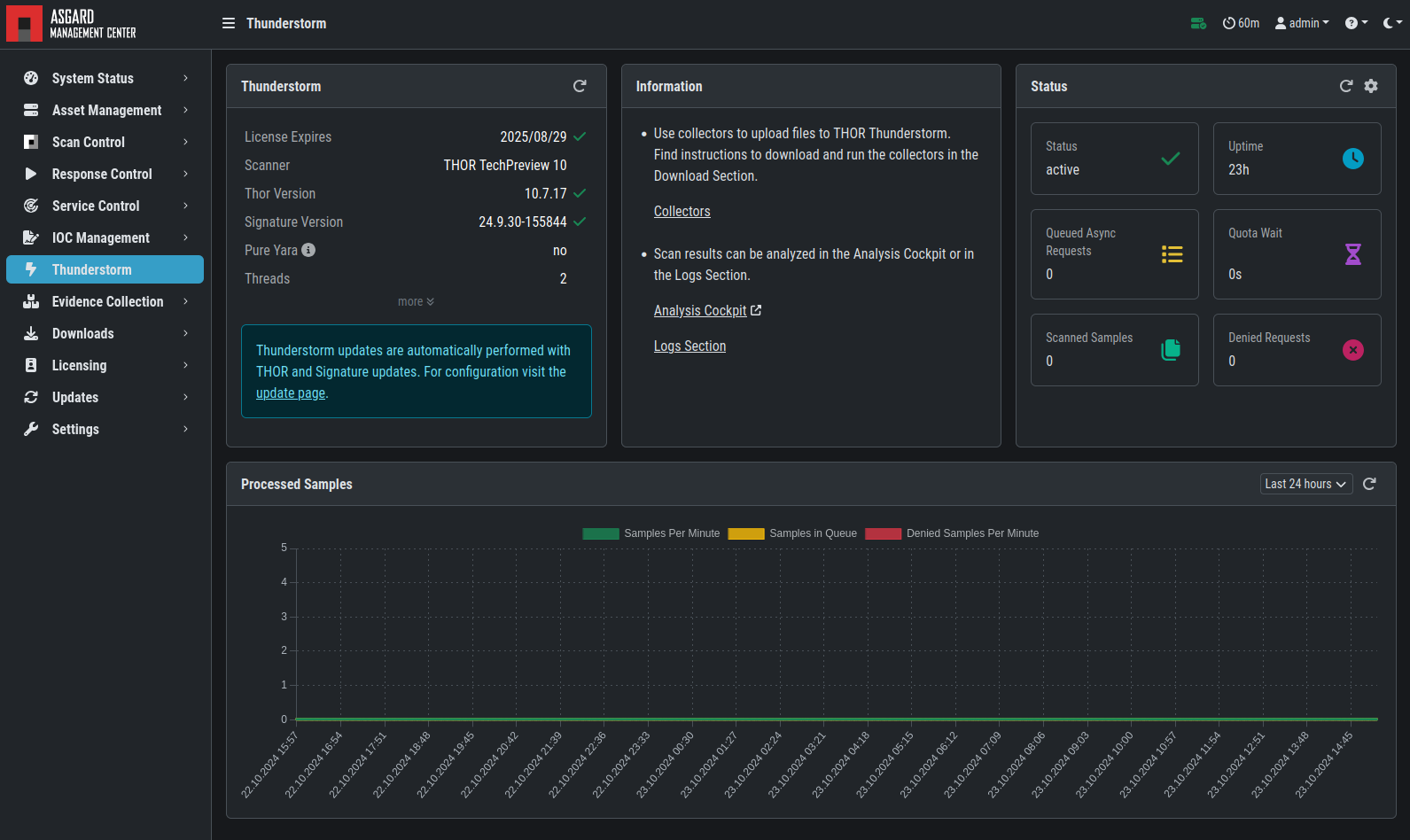Expand the Updates chevron

pyautogui.click(x=185, y=397)
